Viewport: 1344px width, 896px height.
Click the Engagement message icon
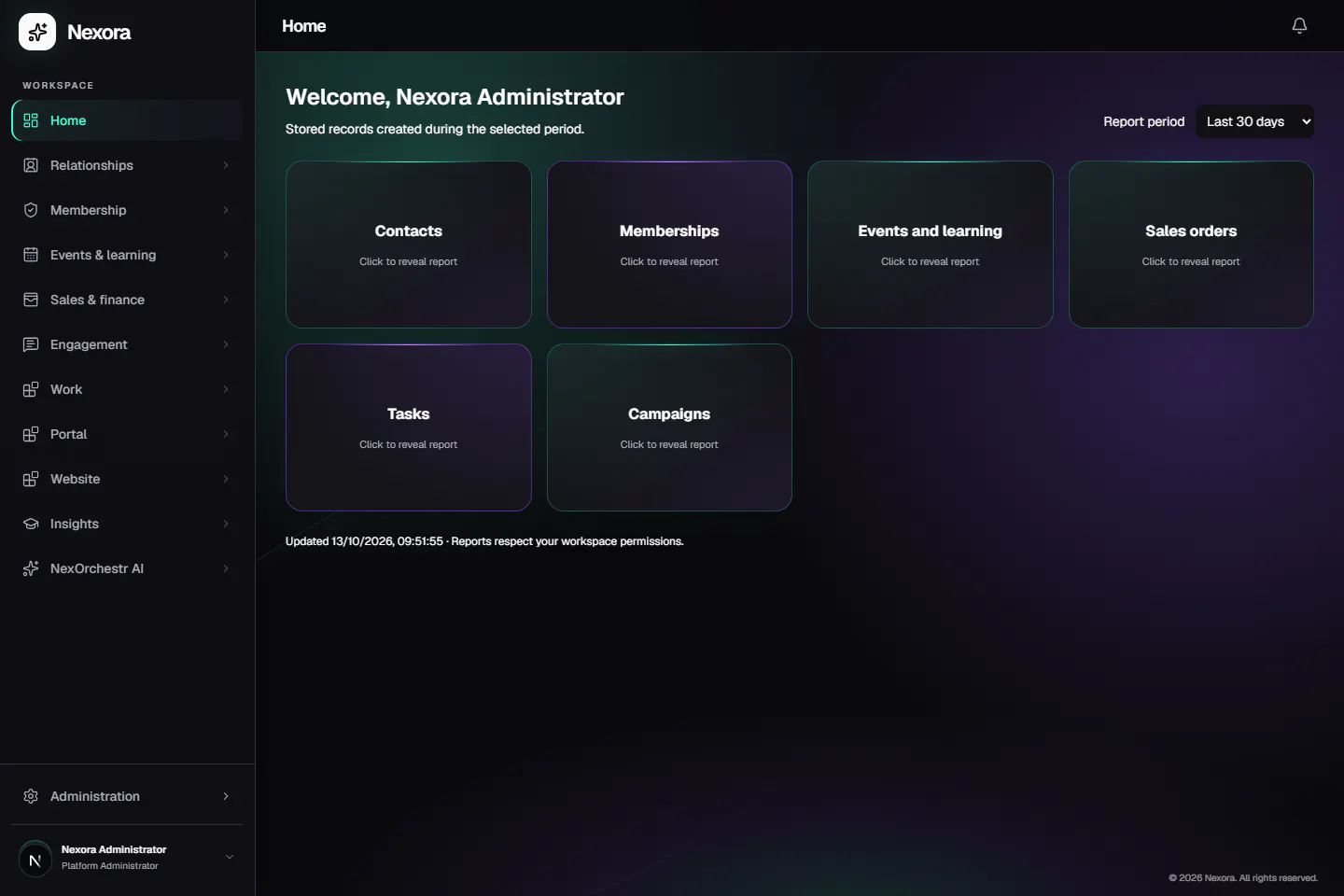31,344
